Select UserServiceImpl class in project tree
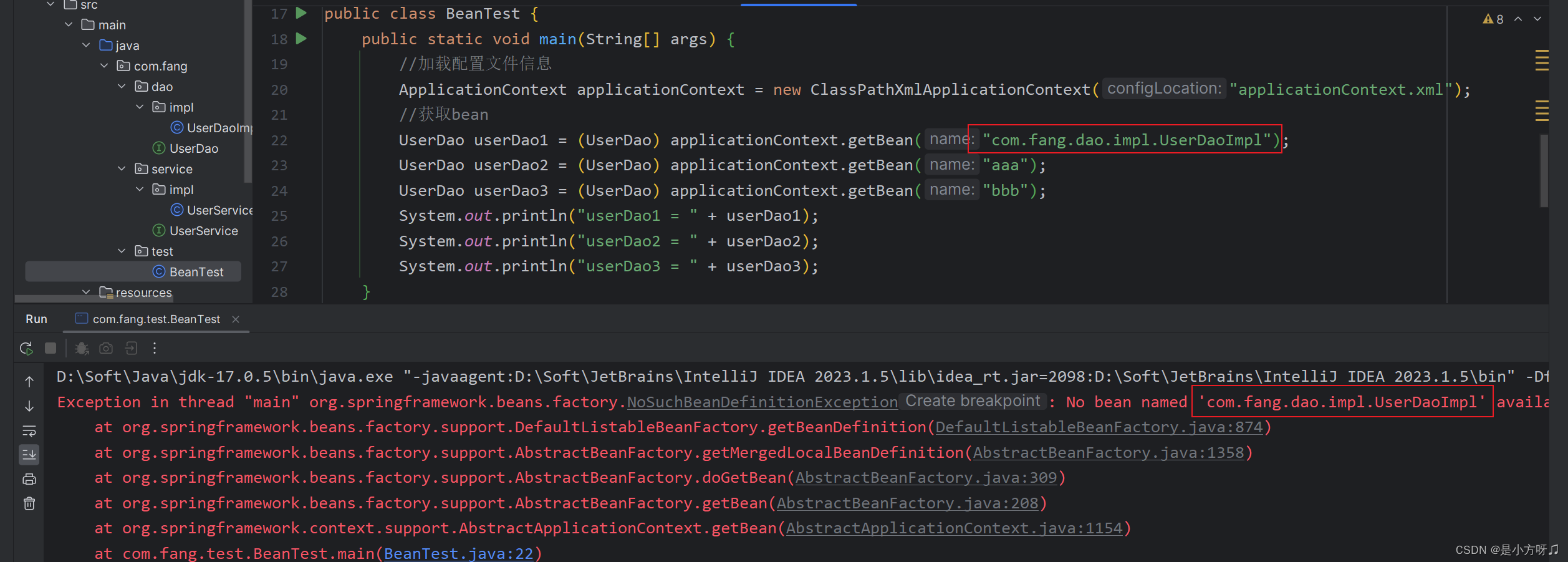This screenshot has height=562, width=1568. tap(211, 210)
